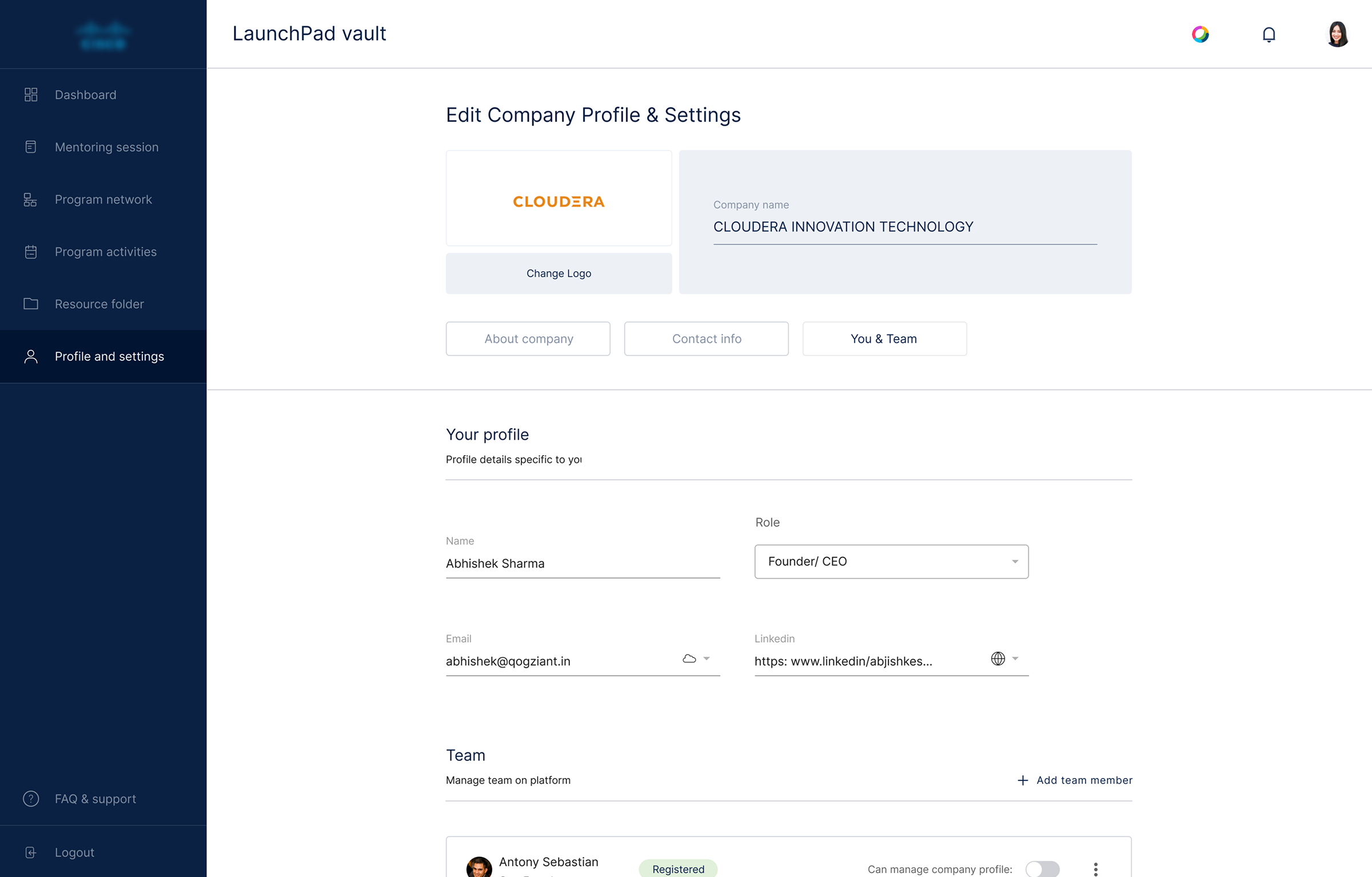Switch to the Contact info tab
Image resolution: width=1372 pixels, height=877 pixels.
pos(707,338)
